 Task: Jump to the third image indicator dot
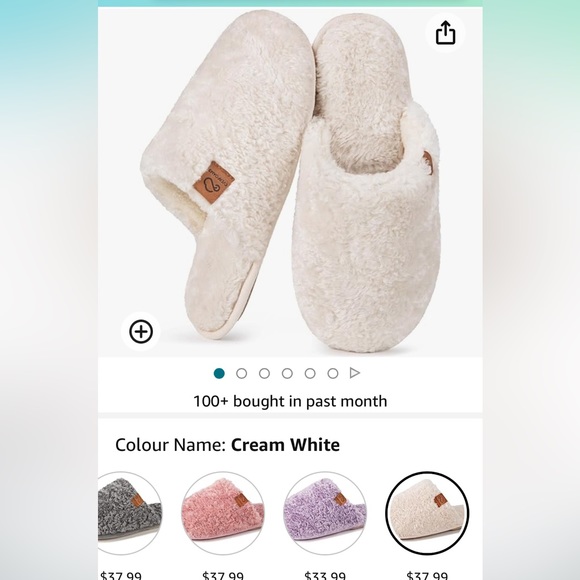pos(264,373)
